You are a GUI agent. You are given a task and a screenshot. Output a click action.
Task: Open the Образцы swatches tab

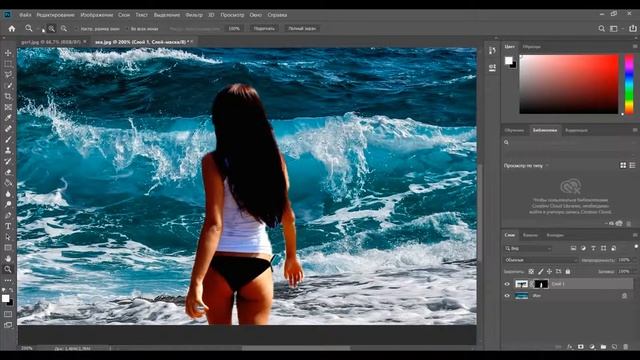coord(531,47)
